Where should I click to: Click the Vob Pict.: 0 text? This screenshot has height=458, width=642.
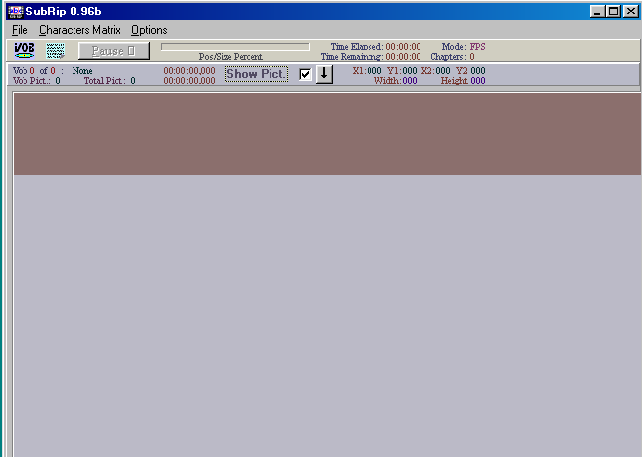point(37,81)
